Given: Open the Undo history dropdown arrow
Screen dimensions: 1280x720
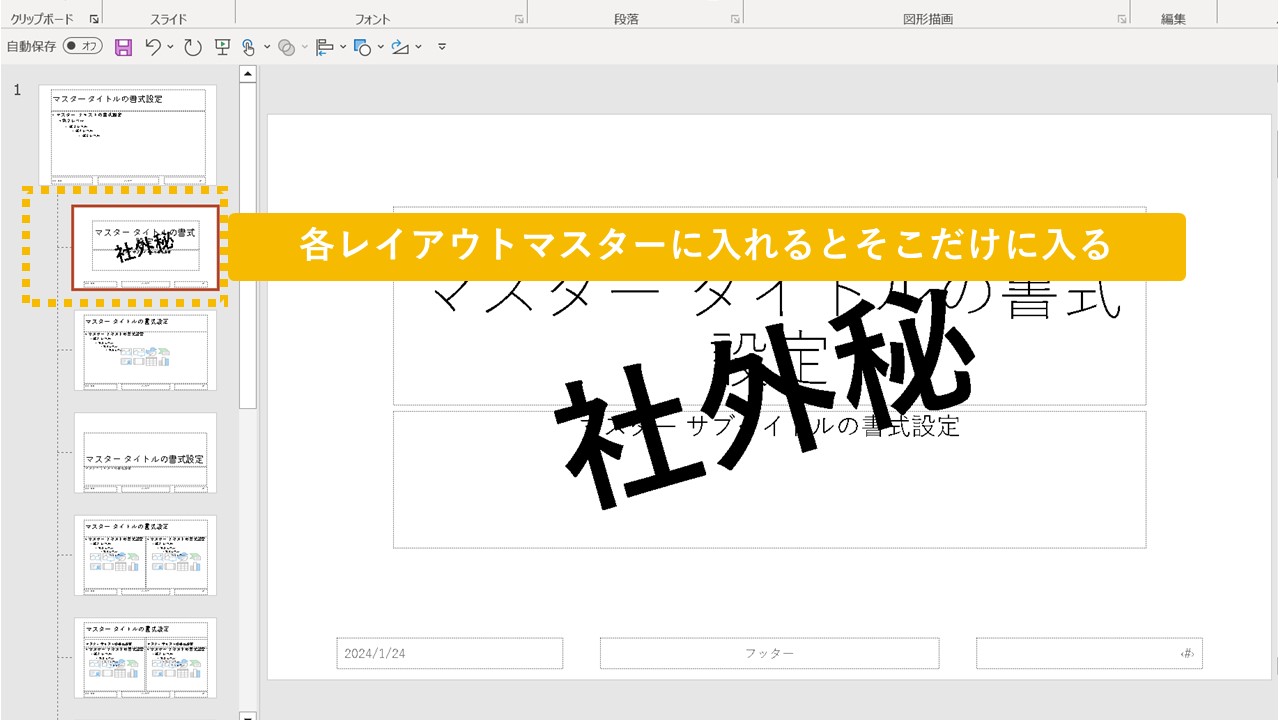Looking at the screenshot, I should click(168, 46).
